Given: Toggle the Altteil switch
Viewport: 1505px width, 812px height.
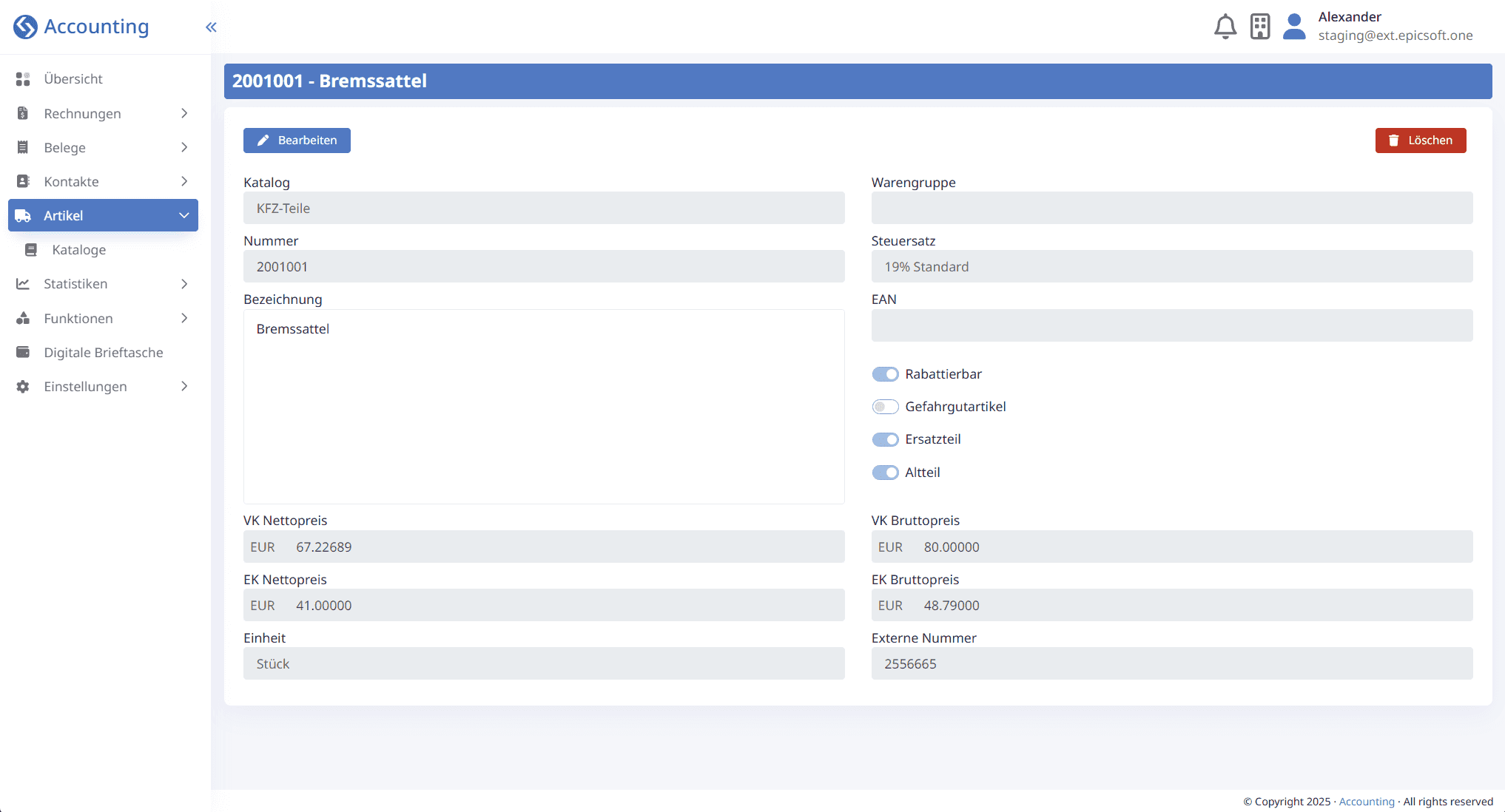Looking at the screenshot, I should click(x=885, y=473).
